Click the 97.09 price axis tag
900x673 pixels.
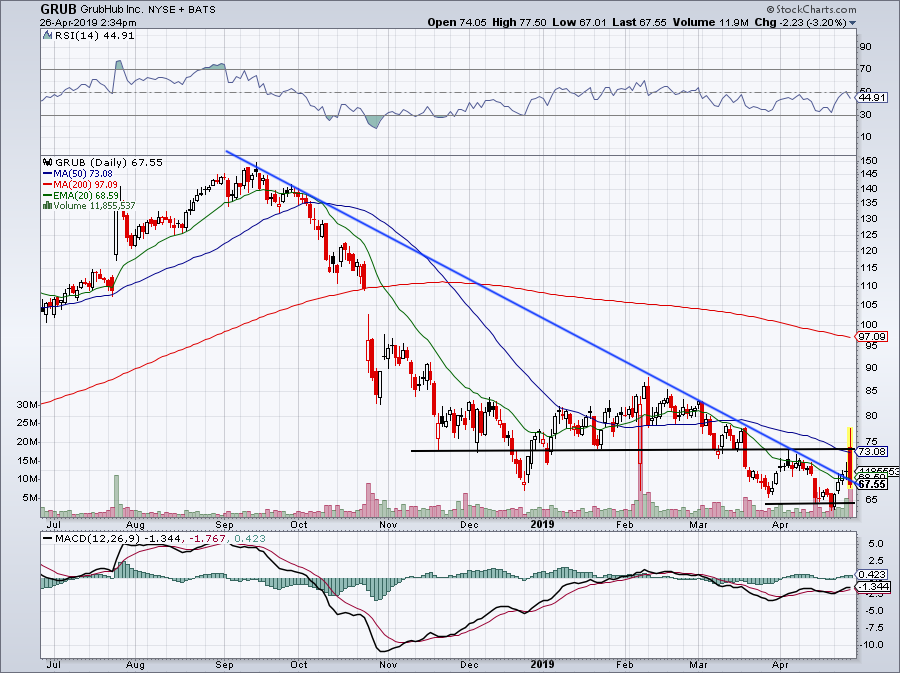pos(873,336)
